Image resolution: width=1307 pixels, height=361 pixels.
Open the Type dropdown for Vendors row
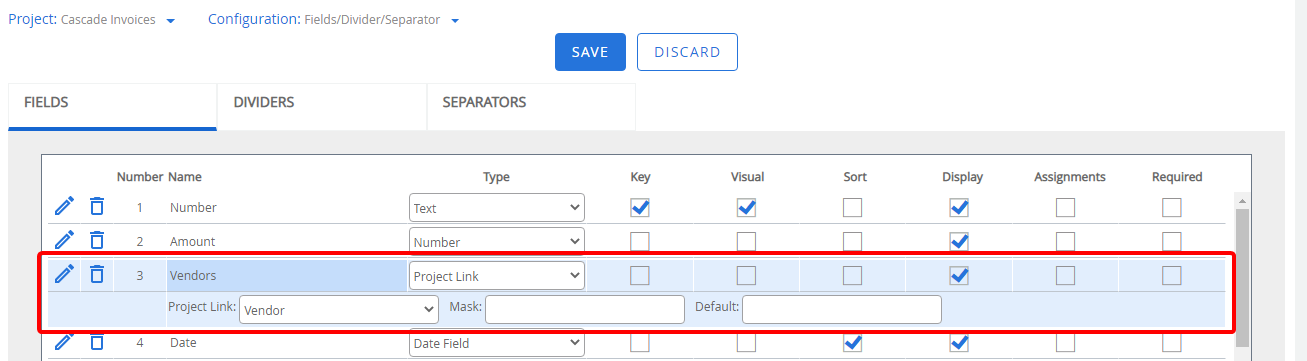click(x=497, y=275)
